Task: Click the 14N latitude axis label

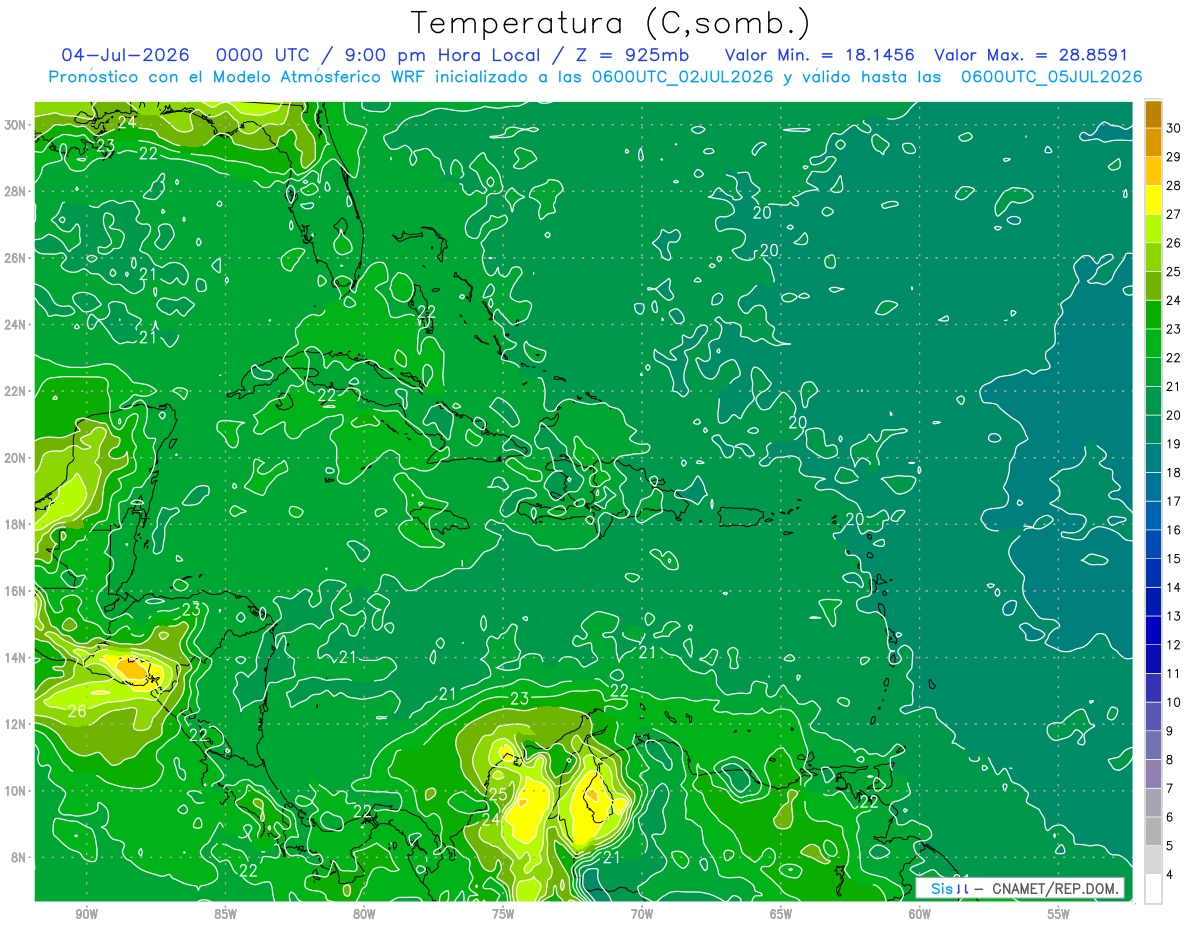Action: tap(15, 658)
